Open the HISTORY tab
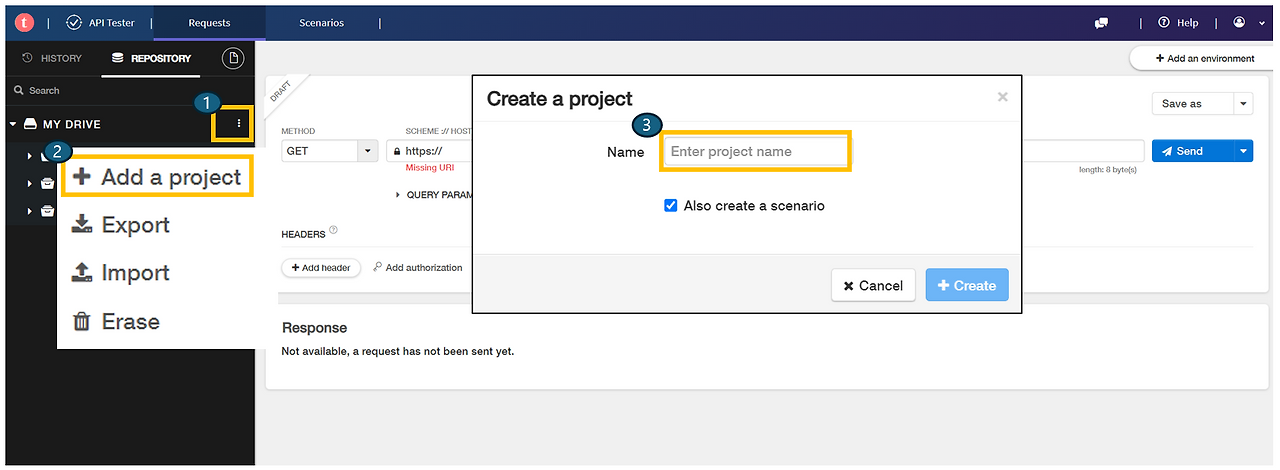 (x=52, y=58)
